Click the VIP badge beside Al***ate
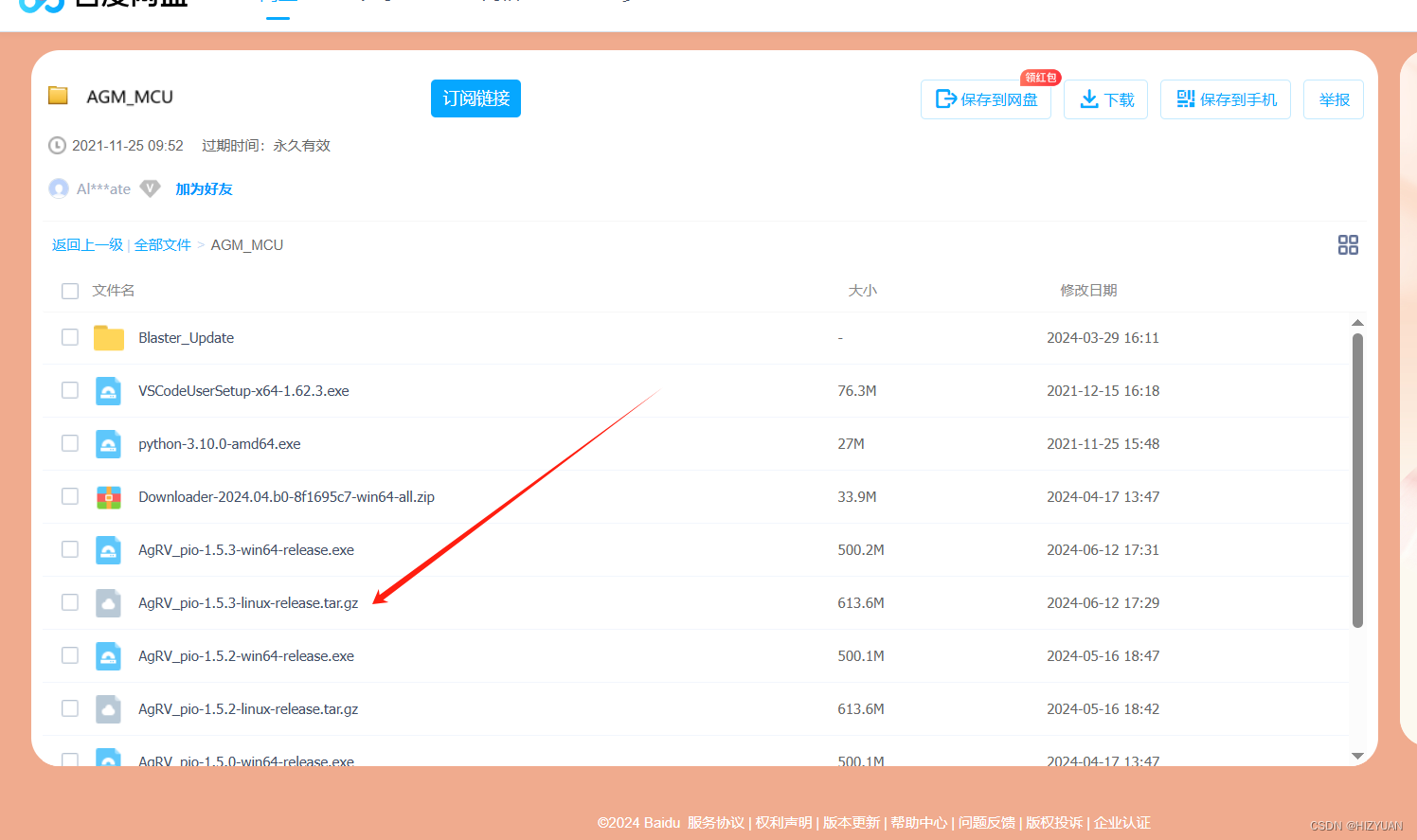The image size is (1417, 840). tap(150, 188)
